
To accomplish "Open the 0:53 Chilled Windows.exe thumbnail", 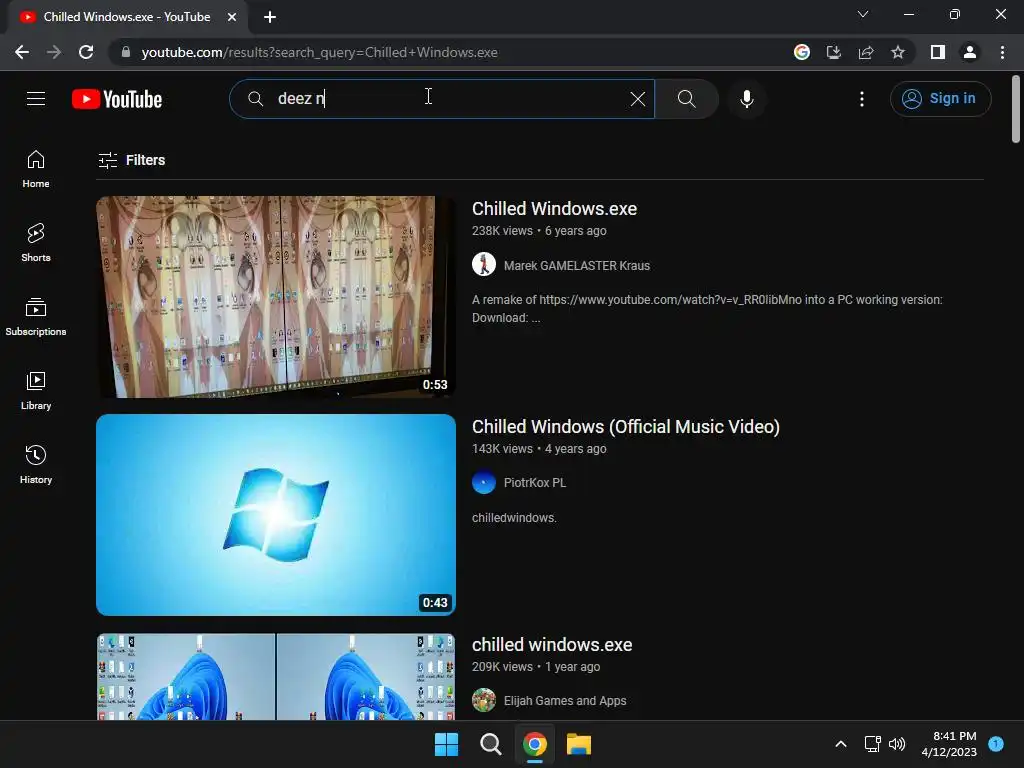I will coord(276,296).
